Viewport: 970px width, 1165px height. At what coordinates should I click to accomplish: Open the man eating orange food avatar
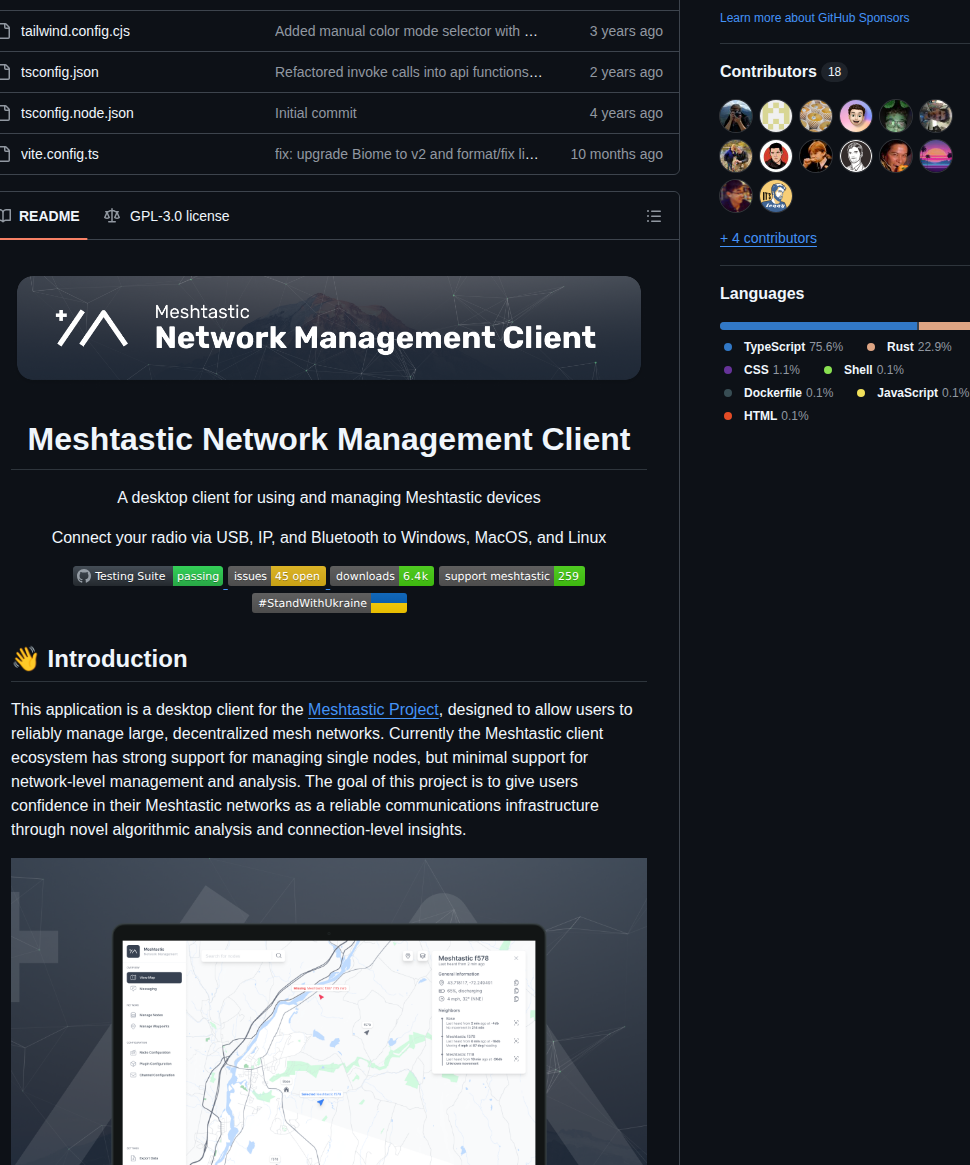(896, 156)
